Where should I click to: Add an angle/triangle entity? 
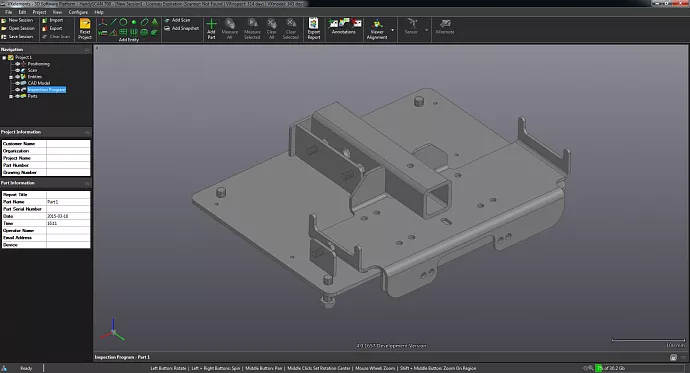(113, 32)
